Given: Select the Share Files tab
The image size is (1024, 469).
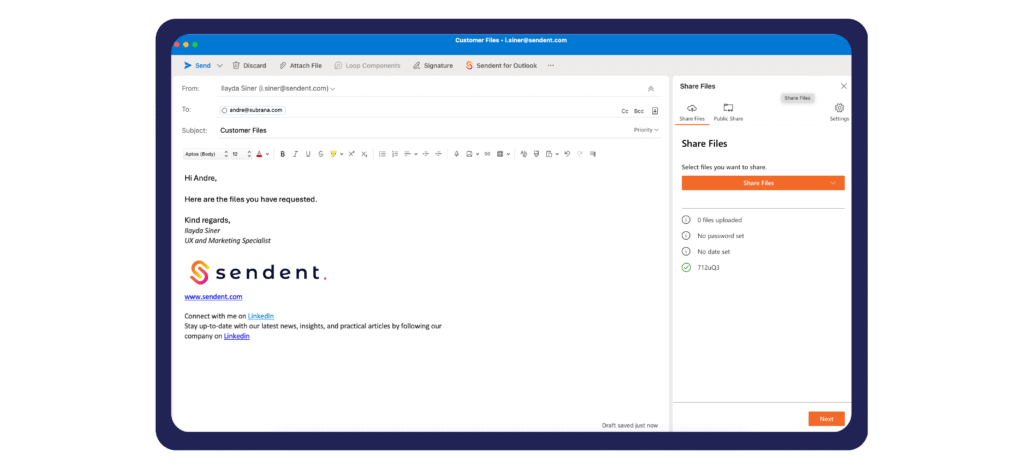Looking at the screenshot, I should tap(692, 112).
